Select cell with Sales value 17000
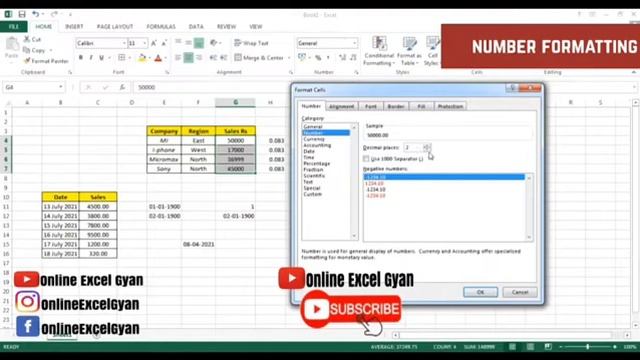Viewport: 640px width, 360px height. [x=236, y=150]
